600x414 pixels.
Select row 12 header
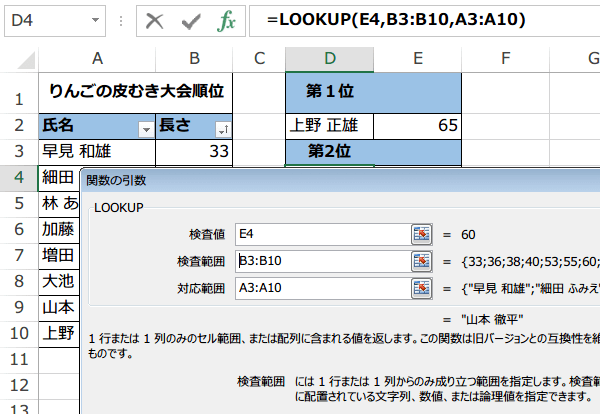19,386
